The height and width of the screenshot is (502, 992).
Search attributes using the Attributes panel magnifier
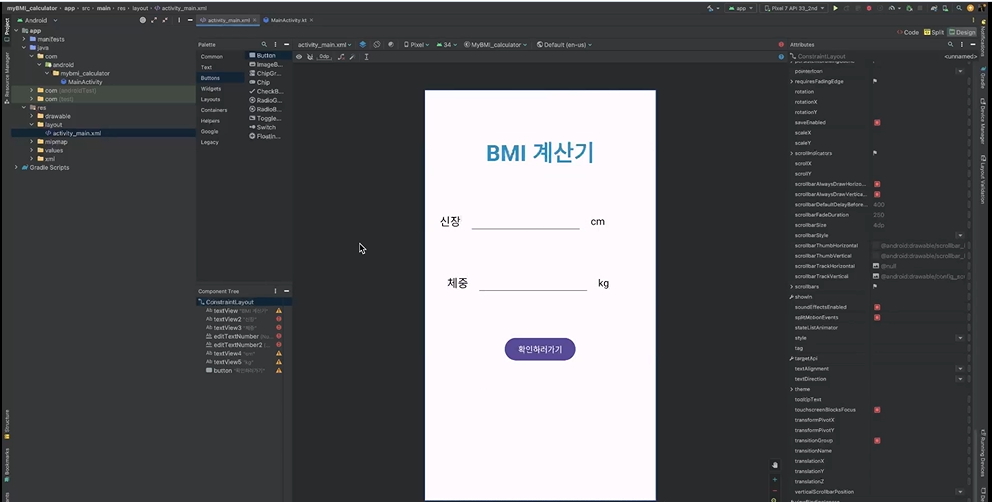point(950,44)
